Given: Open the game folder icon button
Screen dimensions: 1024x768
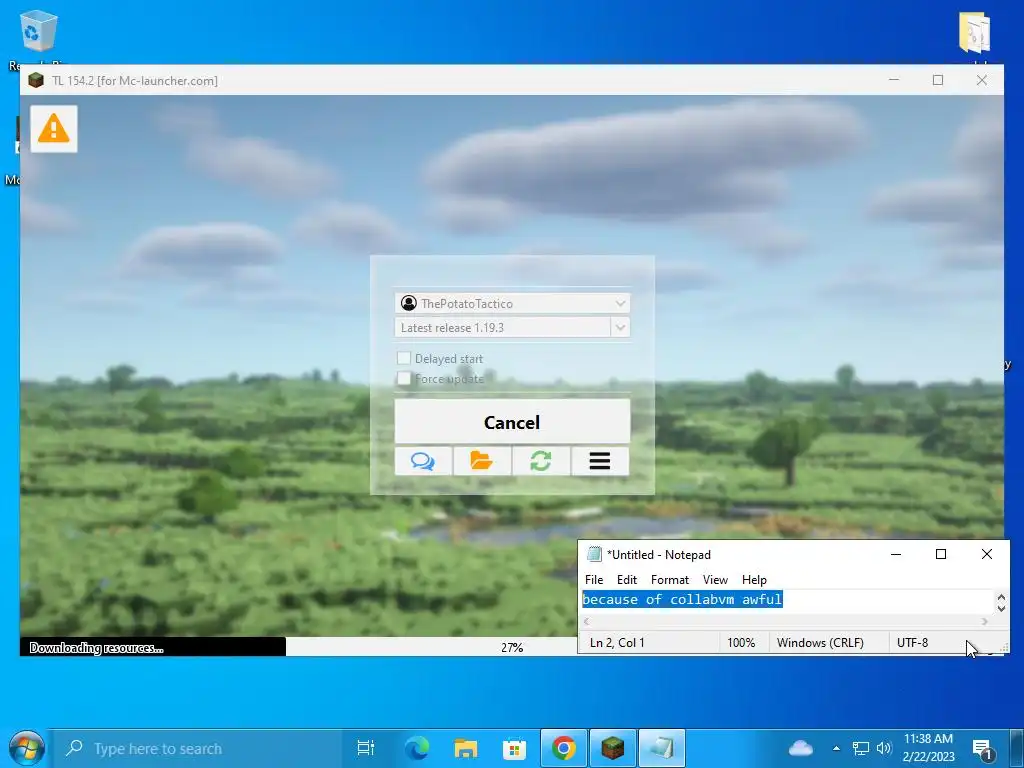Looking at the screenshot, I should coord(482,461).
